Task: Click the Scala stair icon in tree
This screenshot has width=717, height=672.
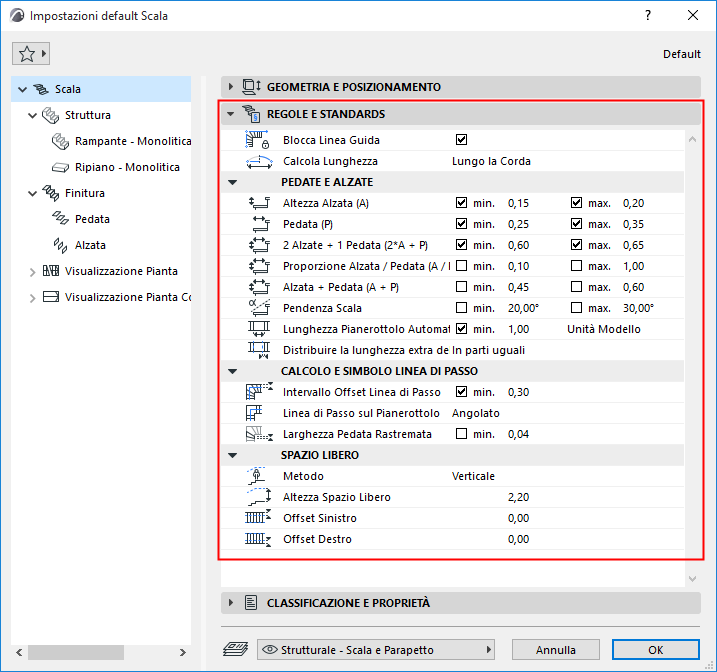Action: point(41,89)
